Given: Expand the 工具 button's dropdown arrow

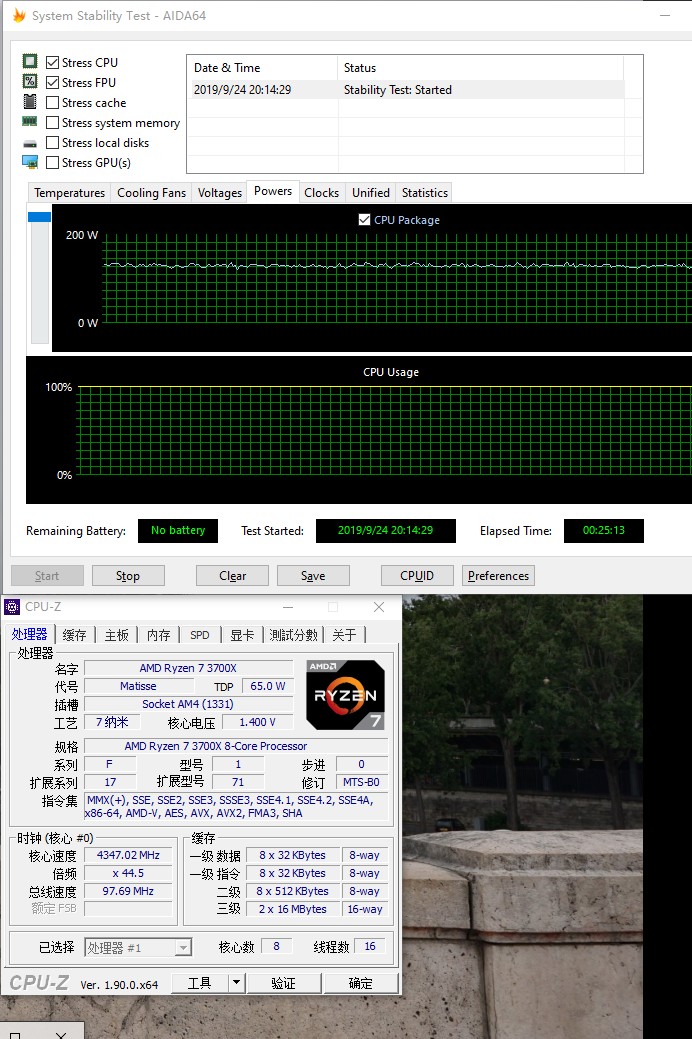Looking at the screenshot, I should pyautogui.click(x=236, y=983).
